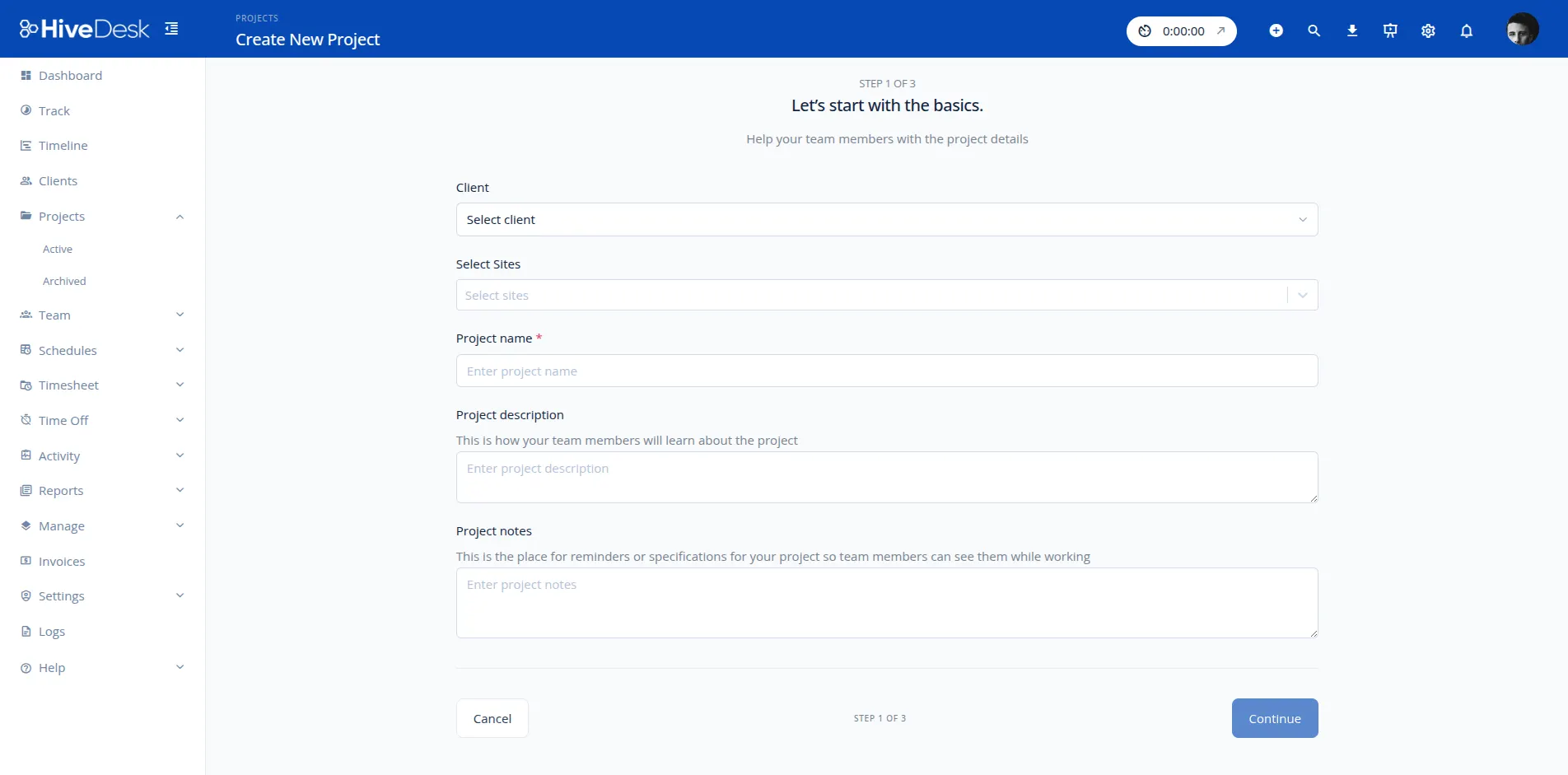The width and height of the screenshot is (1568, 775).
Task: Open the quick add menu
Action: pos(1275,30)
